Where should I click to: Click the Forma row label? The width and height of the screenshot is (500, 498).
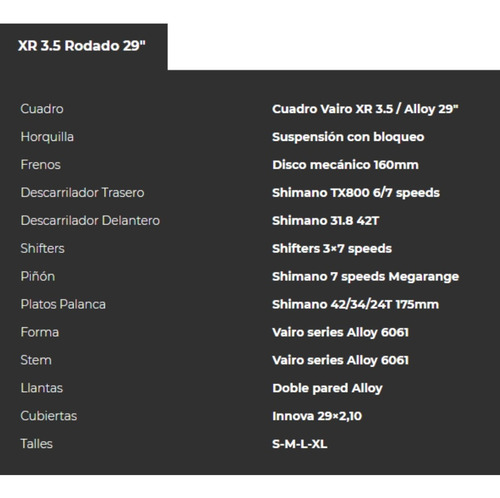[x=40, y=332]
